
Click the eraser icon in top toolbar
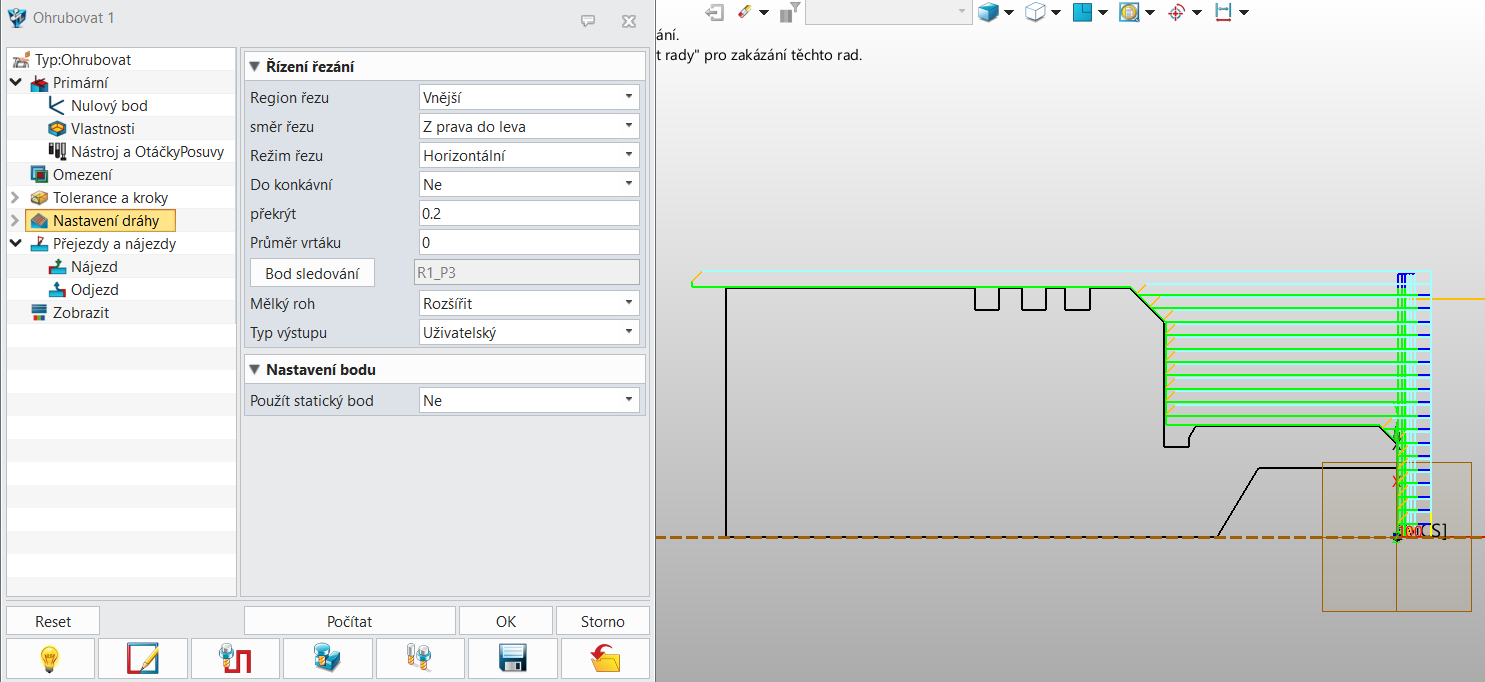(x=744, y=12)
